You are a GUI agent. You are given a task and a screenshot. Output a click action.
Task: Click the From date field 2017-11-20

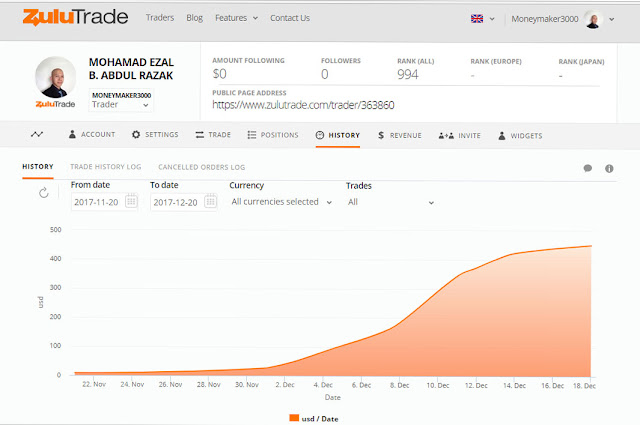click(x=104, y=202)
